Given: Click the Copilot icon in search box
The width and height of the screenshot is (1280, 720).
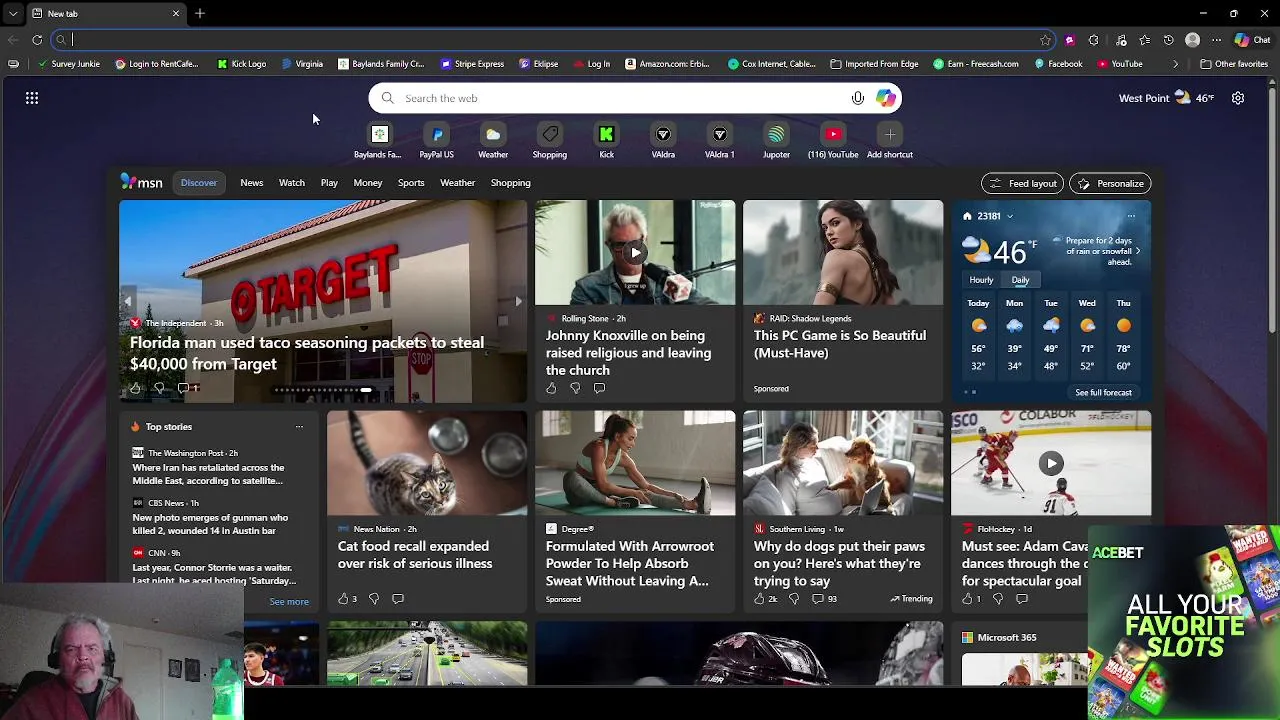Looking at the screenshot, I should tap(885, 98).
